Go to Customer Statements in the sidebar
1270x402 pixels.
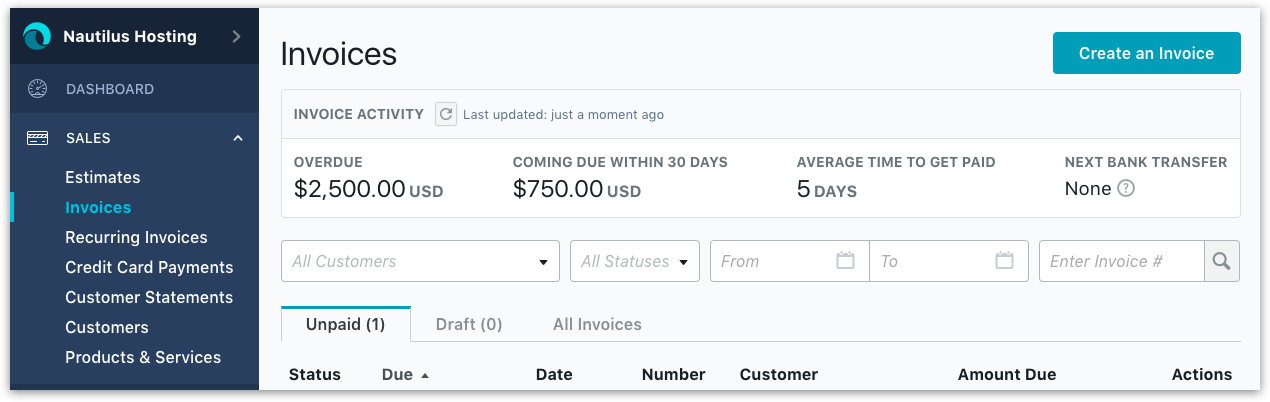pos(149,297)
